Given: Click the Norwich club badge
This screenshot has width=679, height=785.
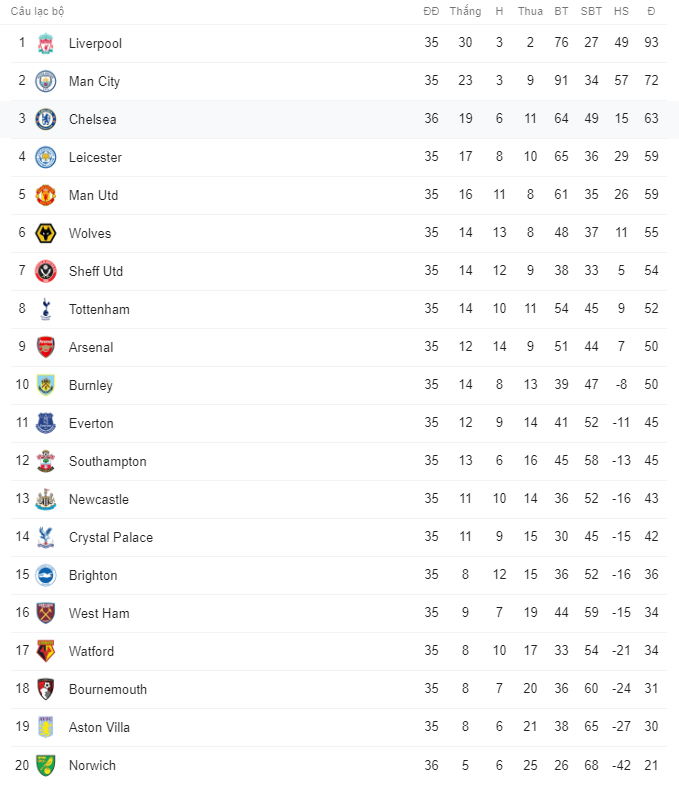Looking at the screenshot, I should coord(46,765).
